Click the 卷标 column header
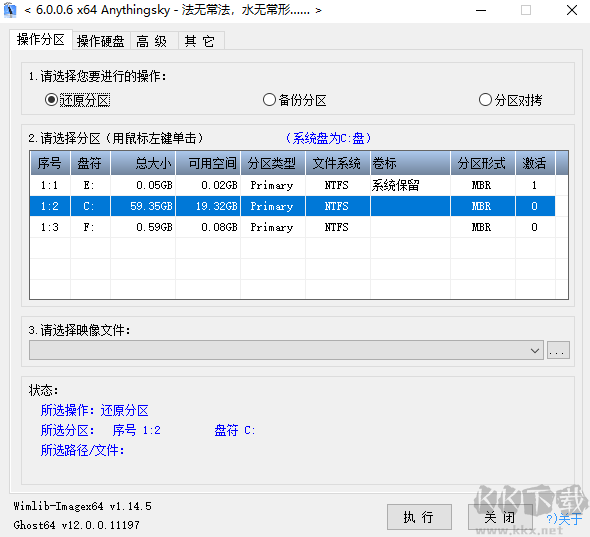The width and height of the screenshot is (590, 537). (410, 163)
